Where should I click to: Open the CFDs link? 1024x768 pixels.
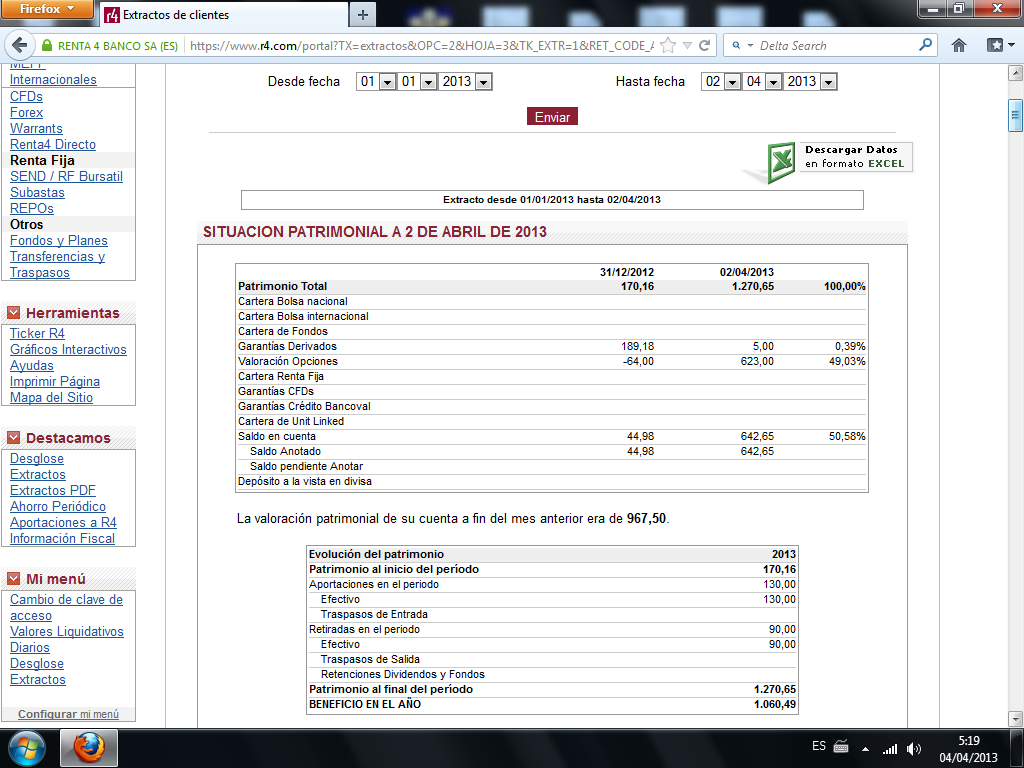click(x=26, y=97)
